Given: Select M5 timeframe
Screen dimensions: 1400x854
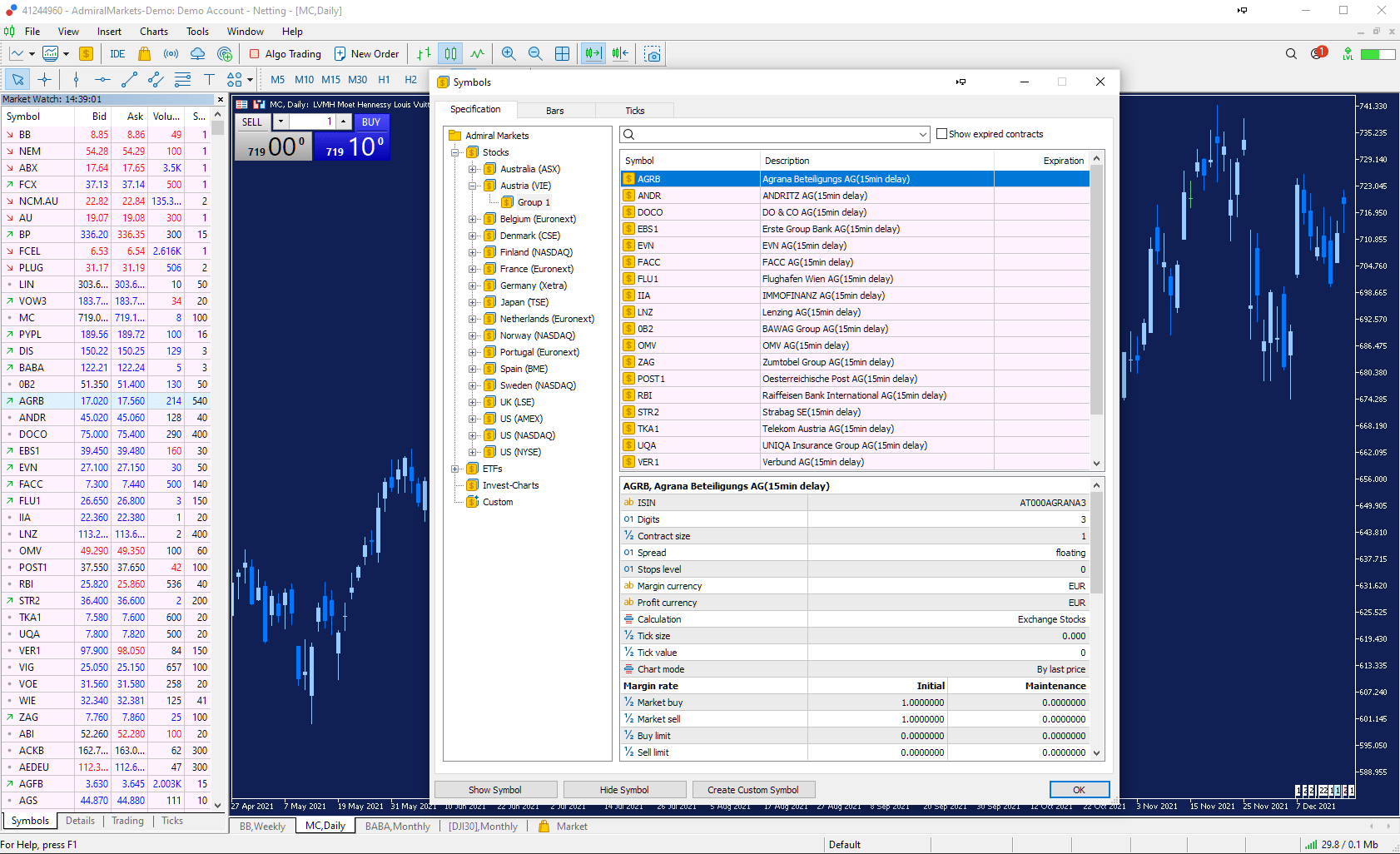Looking at the screenshot, I should pos(278,80).
